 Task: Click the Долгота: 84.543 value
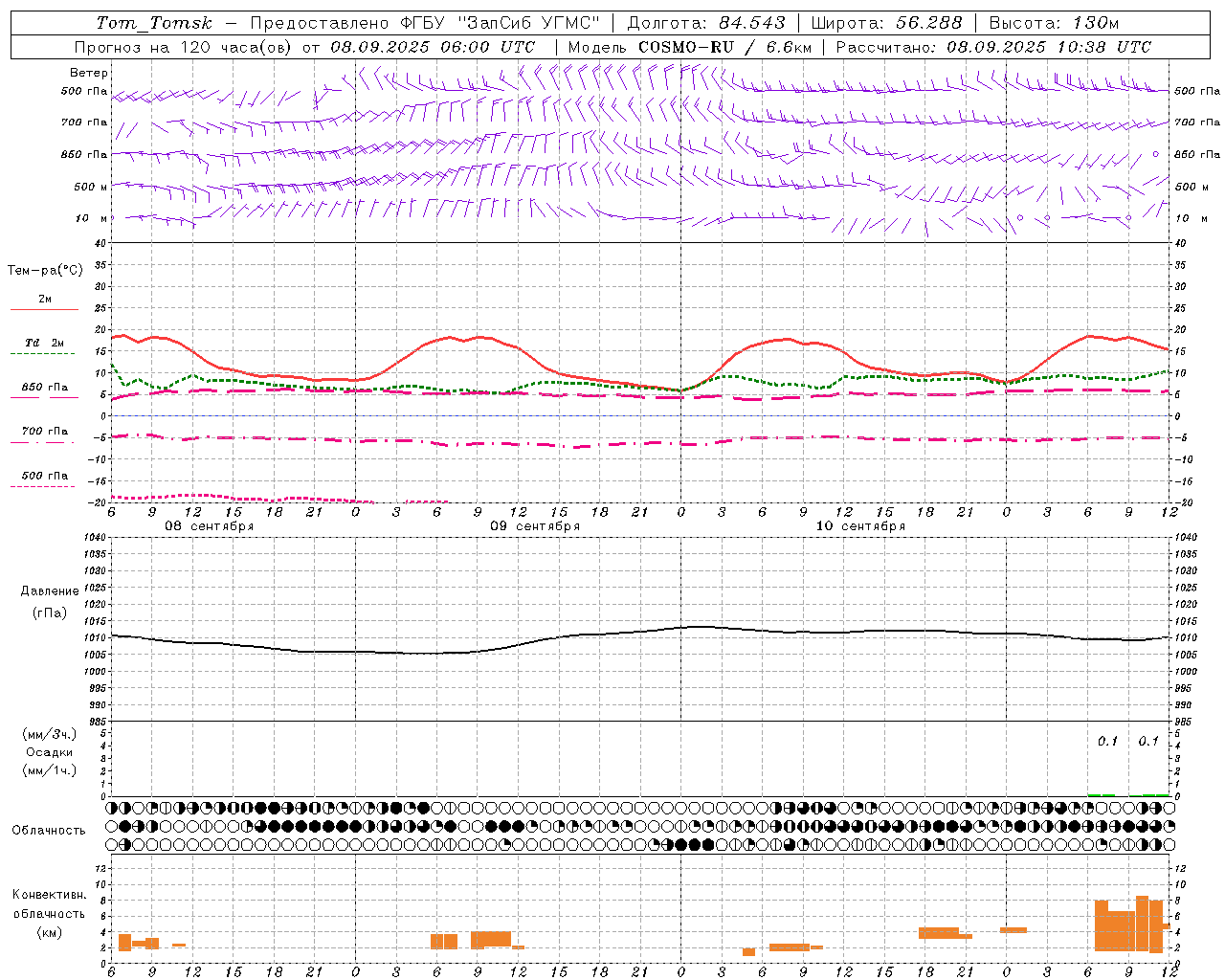pyautogui.click(x=706, y=23)
